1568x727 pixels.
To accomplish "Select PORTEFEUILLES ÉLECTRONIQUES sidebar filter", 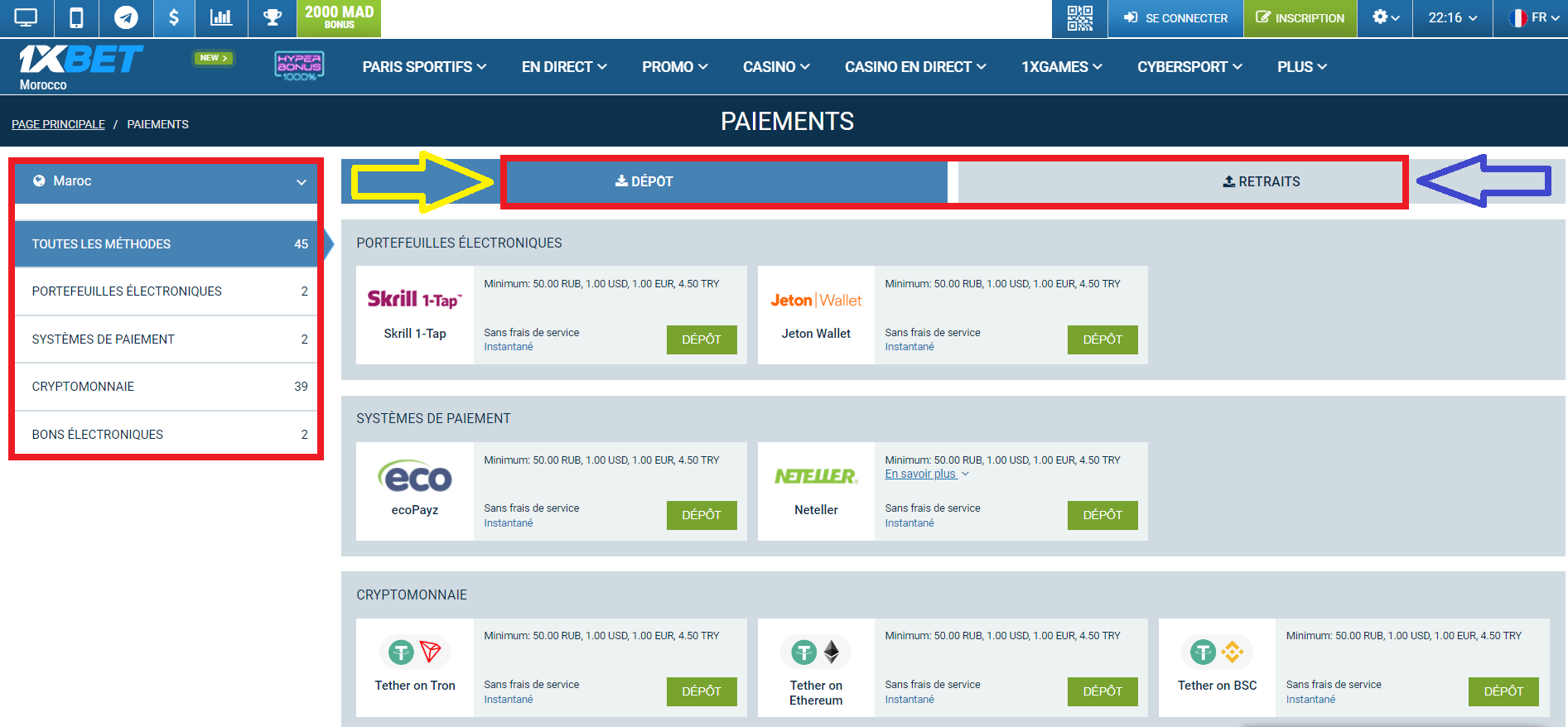I will (x=166, y=291).
